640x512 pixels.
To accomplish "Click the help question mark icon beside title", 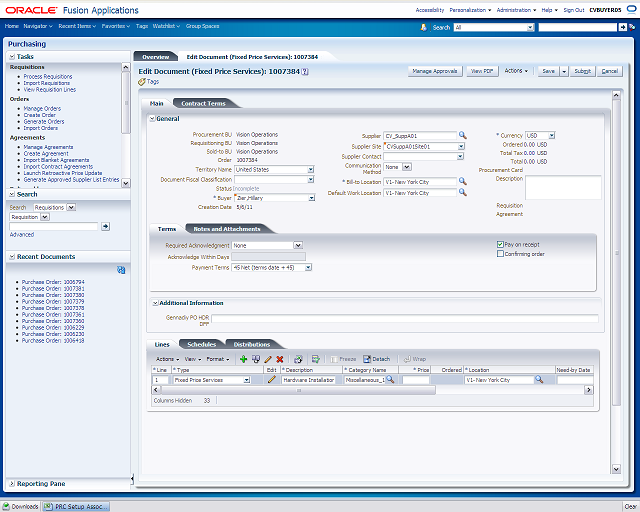I will pyautogui.click(x=305, y=71).
